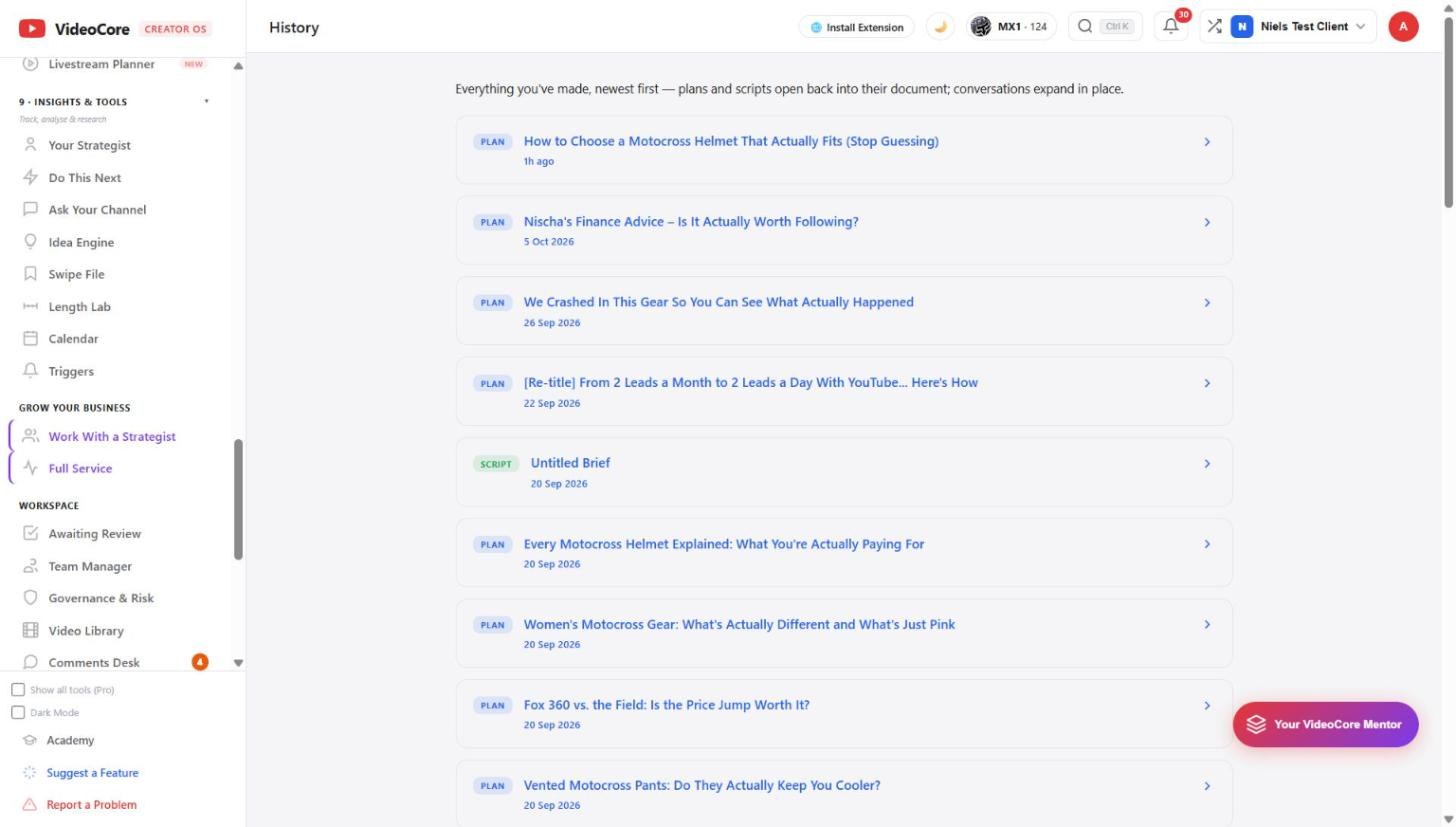This screenshot has width=1456, height=827.
Task: Open the Academy link
Action: (x=70, y=740)
